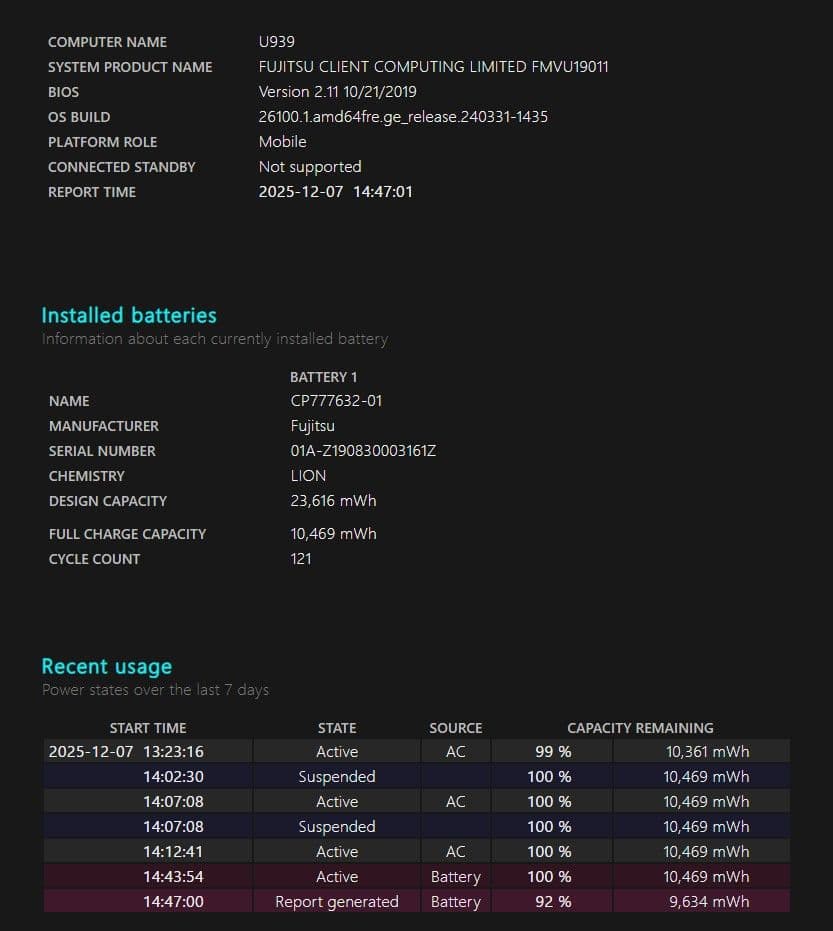
Task: Select the 14:43:54 start time cell
Action: [x=173, y=877]
